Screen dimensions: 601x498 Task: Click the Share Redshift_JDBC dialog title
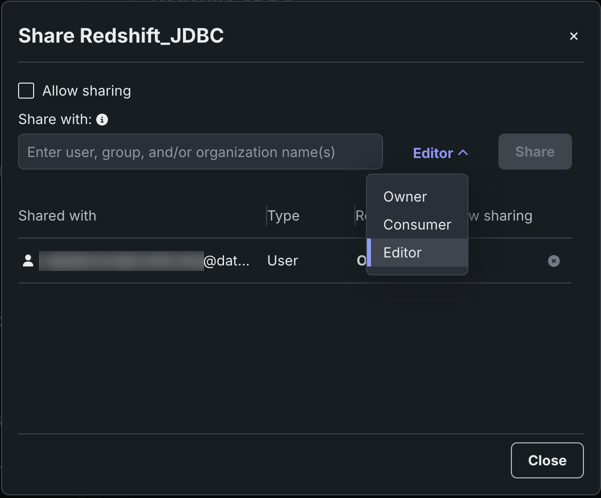121,36
